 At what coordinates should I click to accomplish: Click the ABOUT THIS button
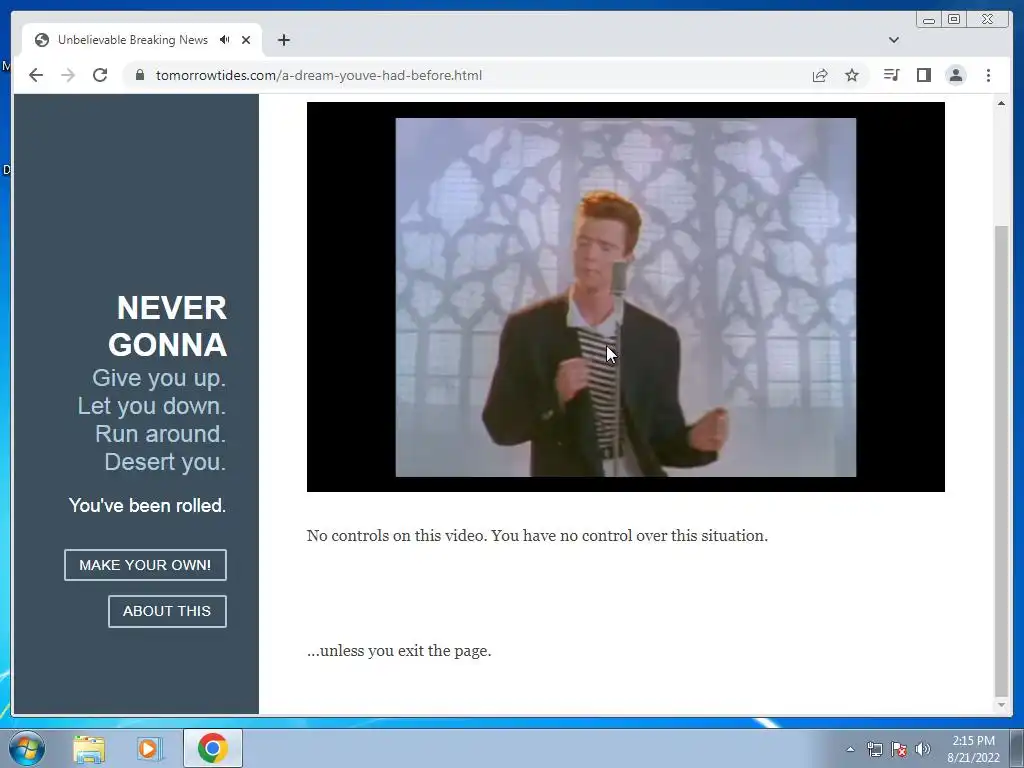(x=167, y=611)
